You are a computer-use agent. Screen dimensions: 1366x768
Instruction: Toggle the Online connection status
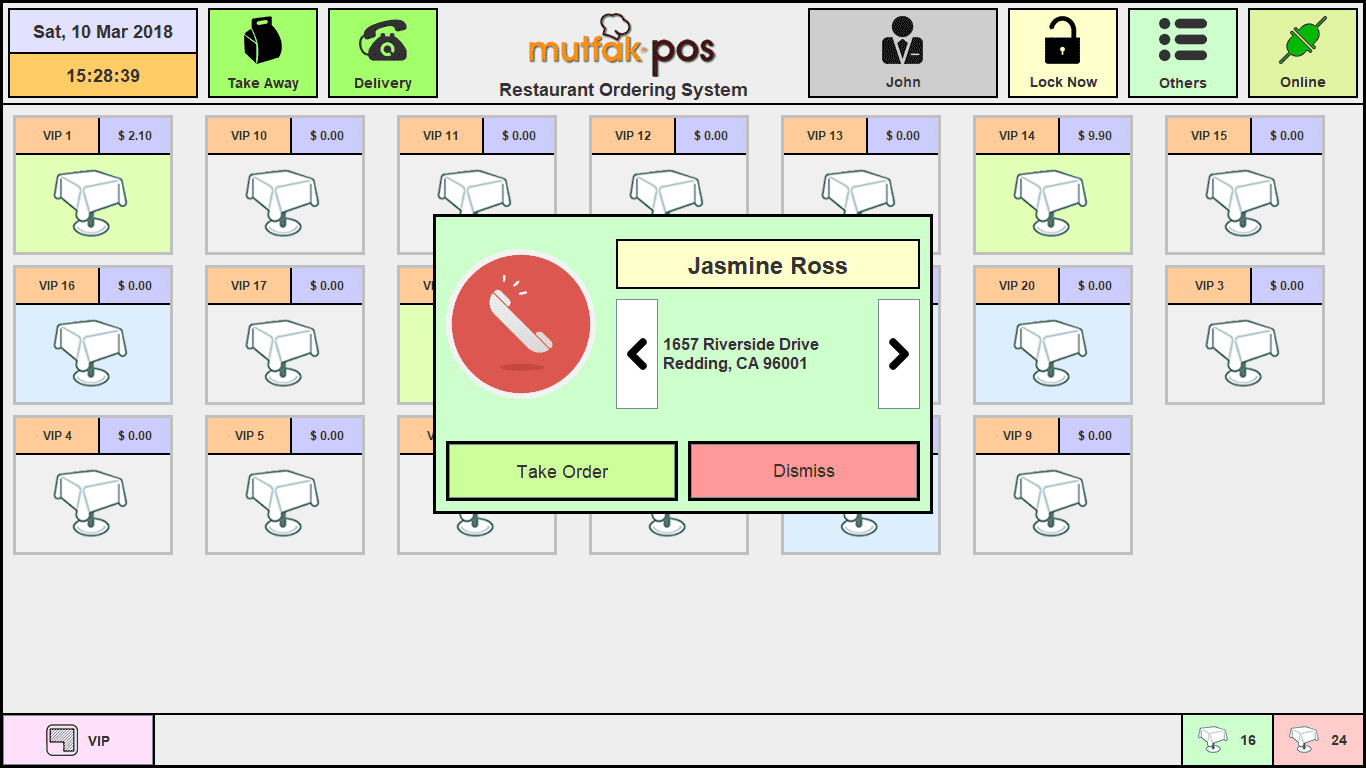click(1302, 54)
